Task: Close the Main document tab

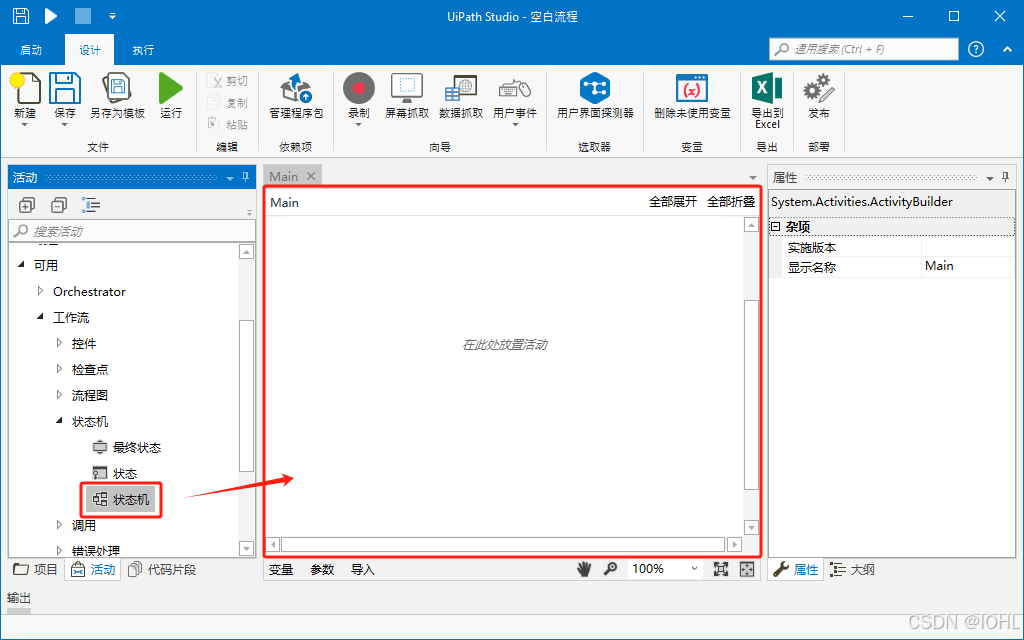Action: point(312,176)
